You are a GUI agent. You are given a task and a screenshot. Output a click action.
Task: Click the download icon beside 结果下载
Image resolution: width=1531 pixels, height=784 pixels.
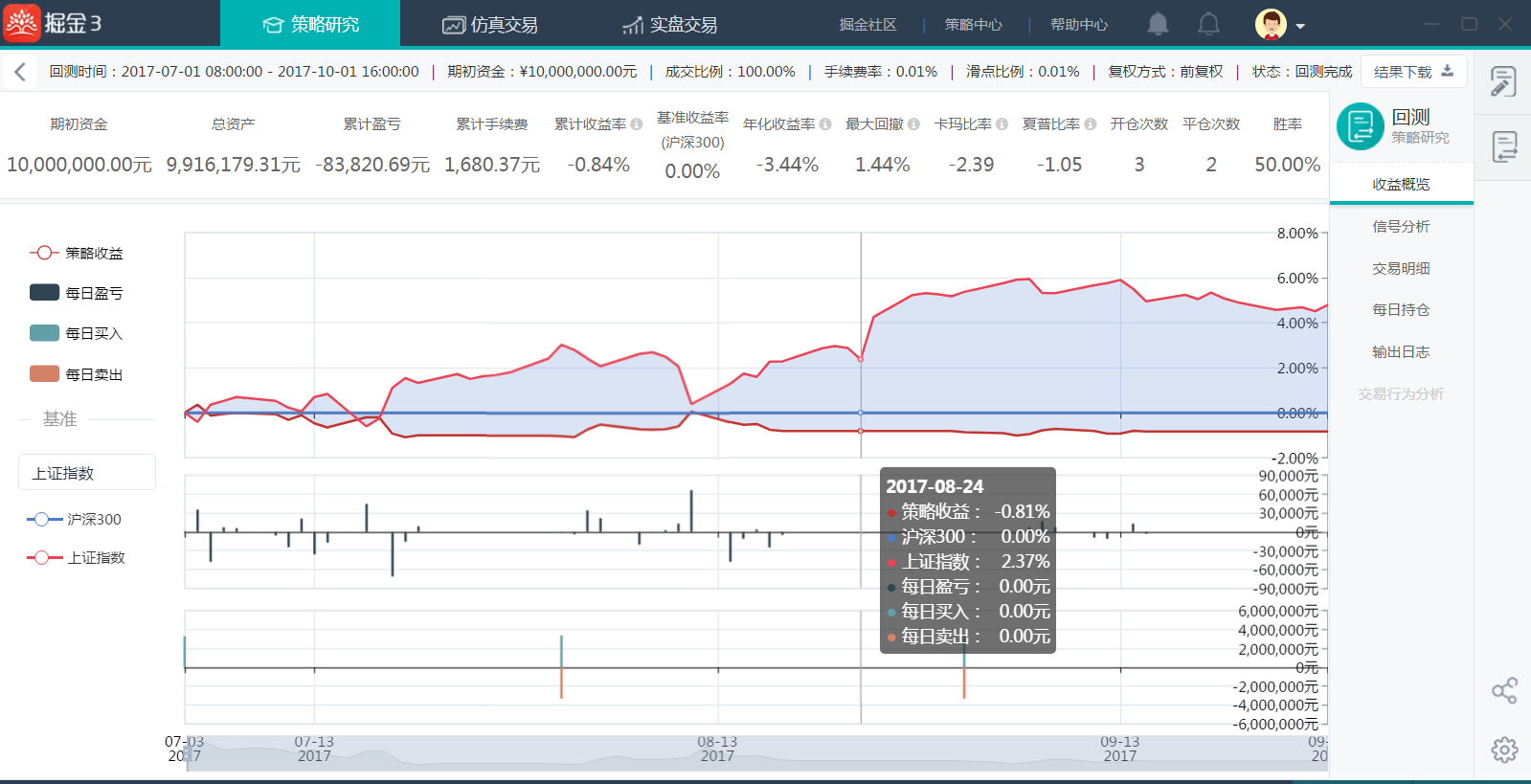[1447, 71]
